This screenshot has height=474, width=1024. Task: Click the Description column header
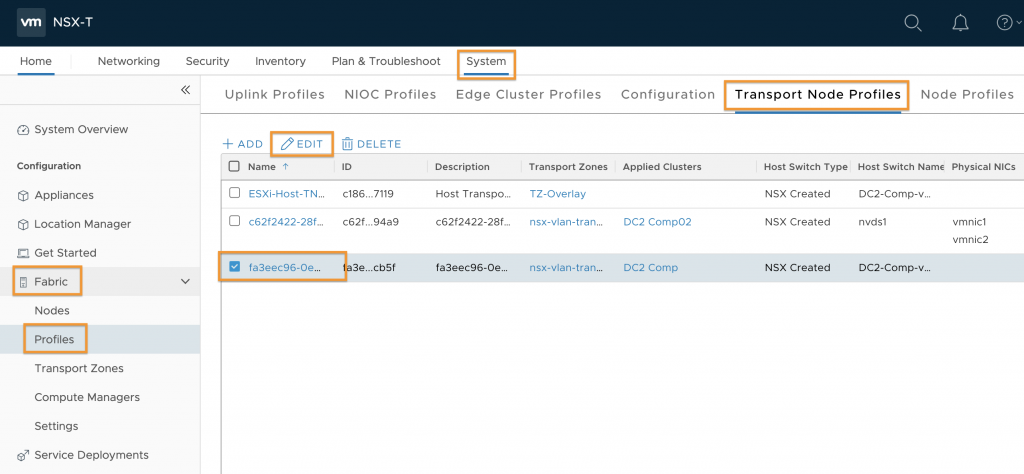click(x=462, y=166)
